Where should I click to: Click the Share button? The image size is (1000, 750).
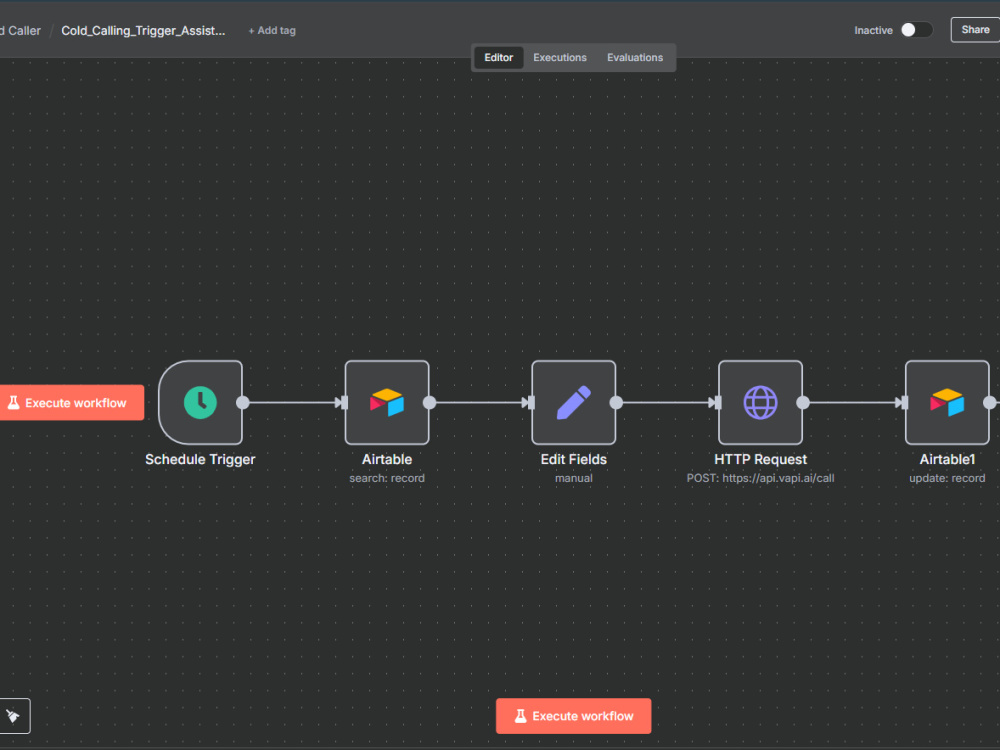click(x=975, y=30)
